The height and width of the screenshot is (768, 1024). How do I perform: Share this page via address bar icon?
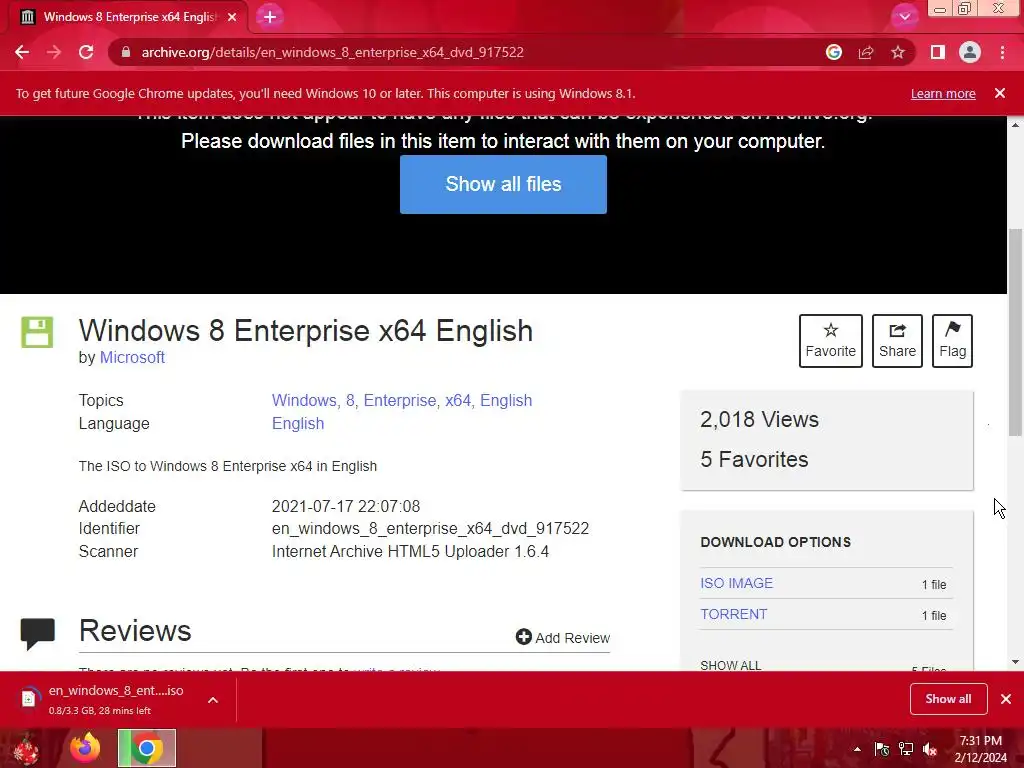pos(865,52)
